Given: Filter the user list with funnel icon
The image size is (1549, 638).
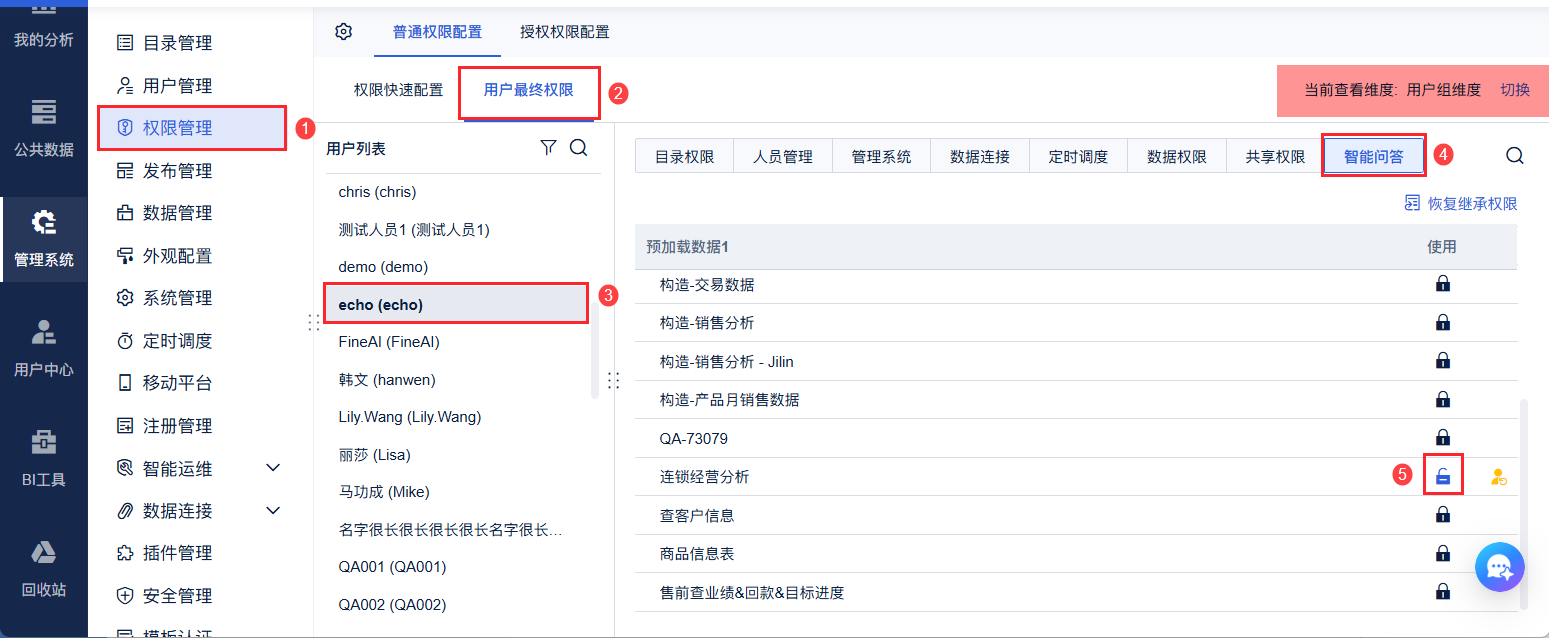Looking at the screenshot, I should pyautogui.click(x=548, y=148).
